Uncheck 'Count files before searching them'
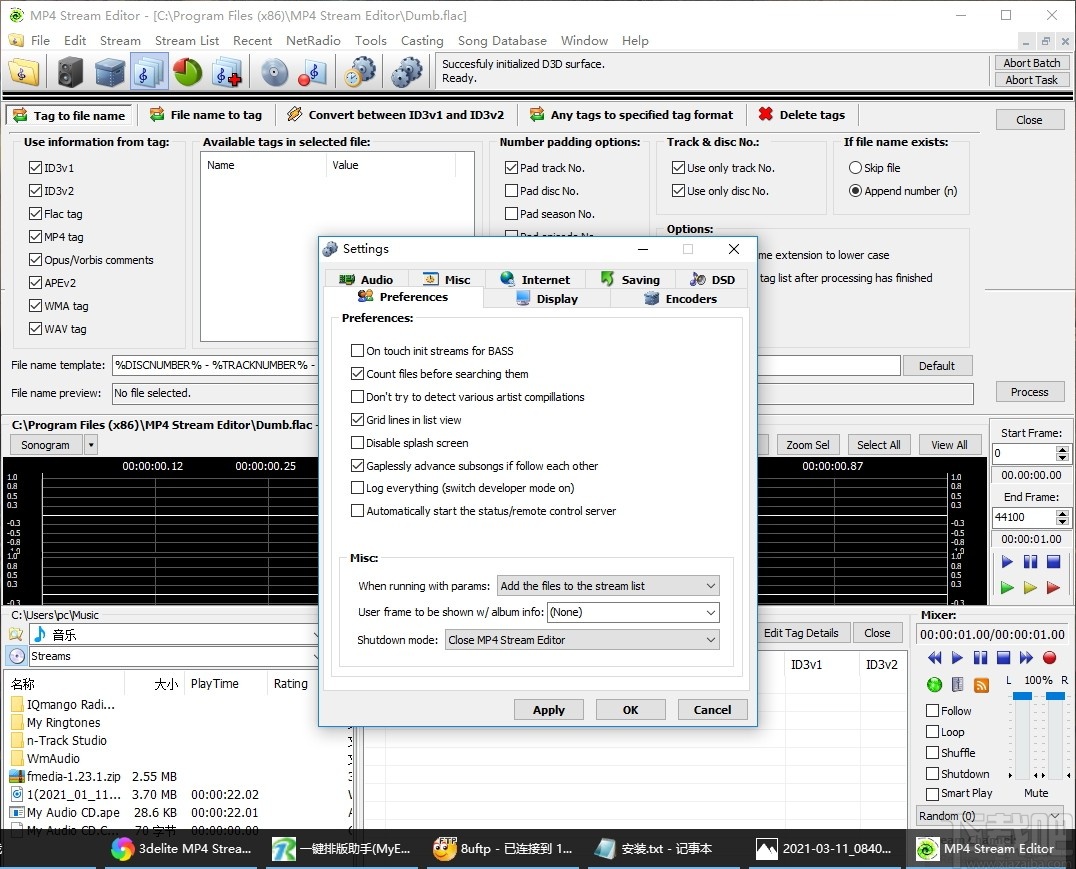 [357, 373]
